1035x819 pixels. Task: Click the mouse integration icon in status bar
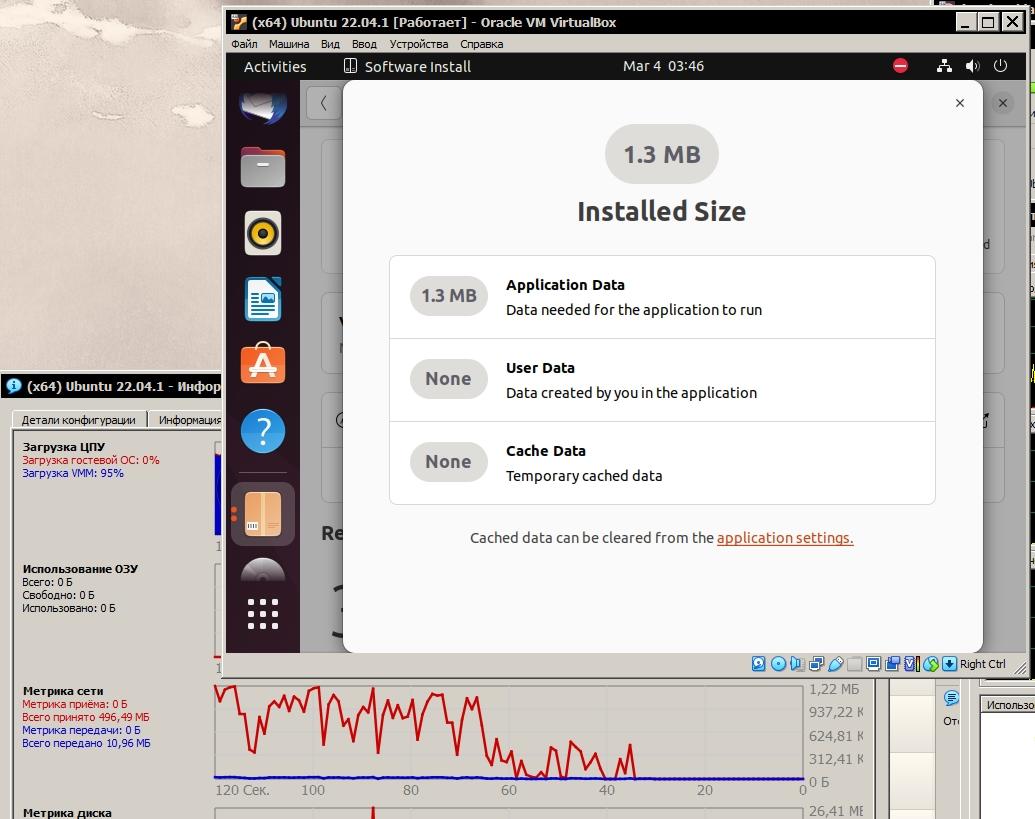(931, 664)
